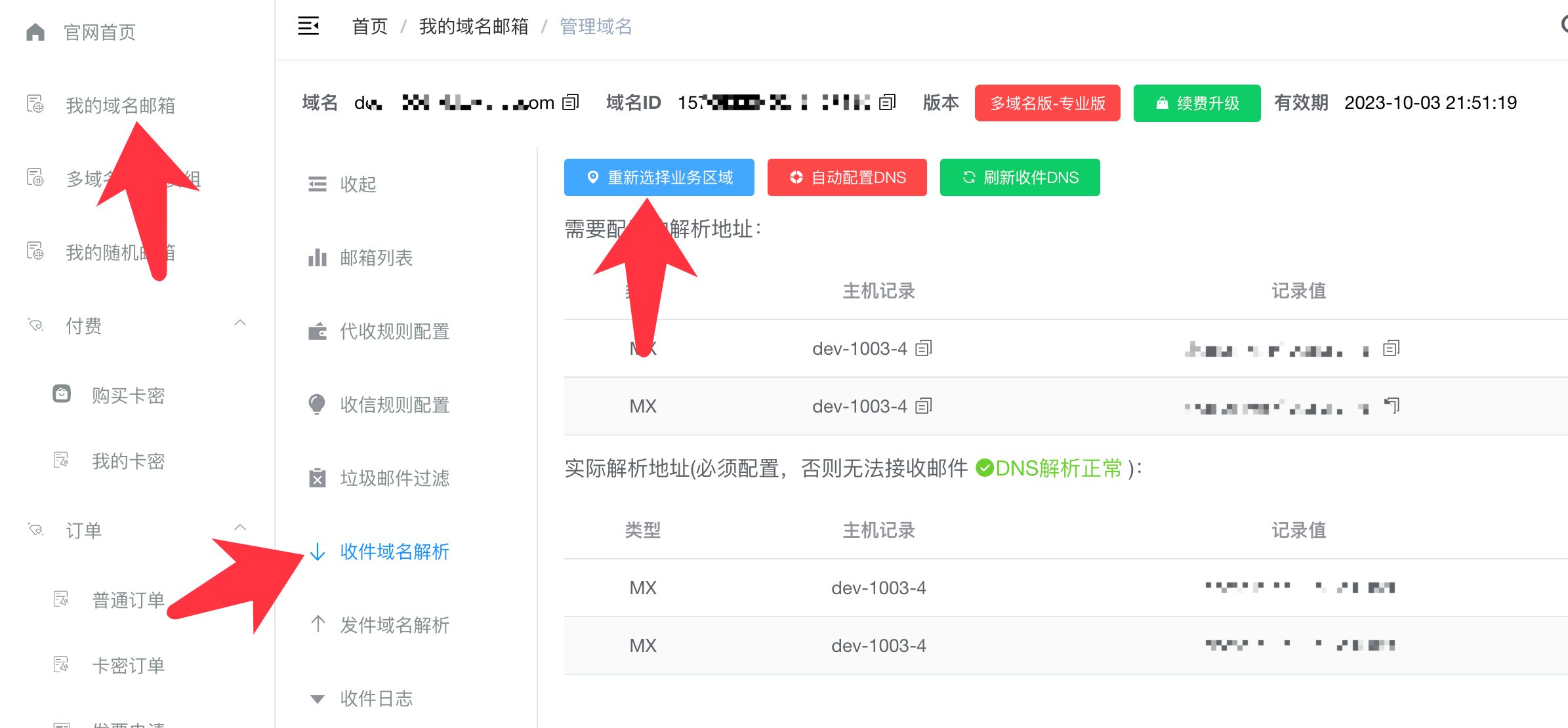The width and height of the screenshot is (1568, 728).
Task: Open 卡密订单 sidebar item
Action: (129, 666)
